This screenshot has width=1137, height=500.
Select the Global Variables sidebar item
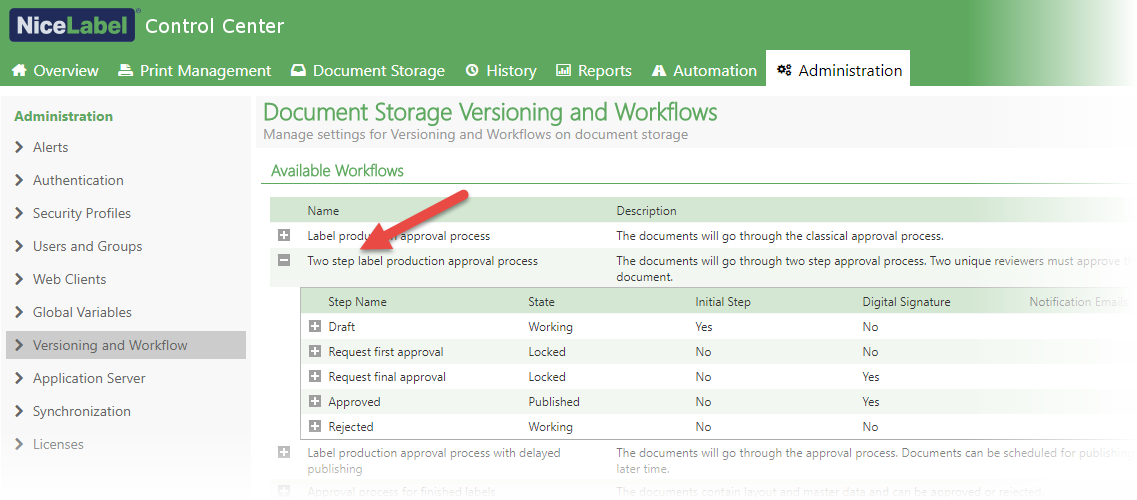(x=82, y=312)
